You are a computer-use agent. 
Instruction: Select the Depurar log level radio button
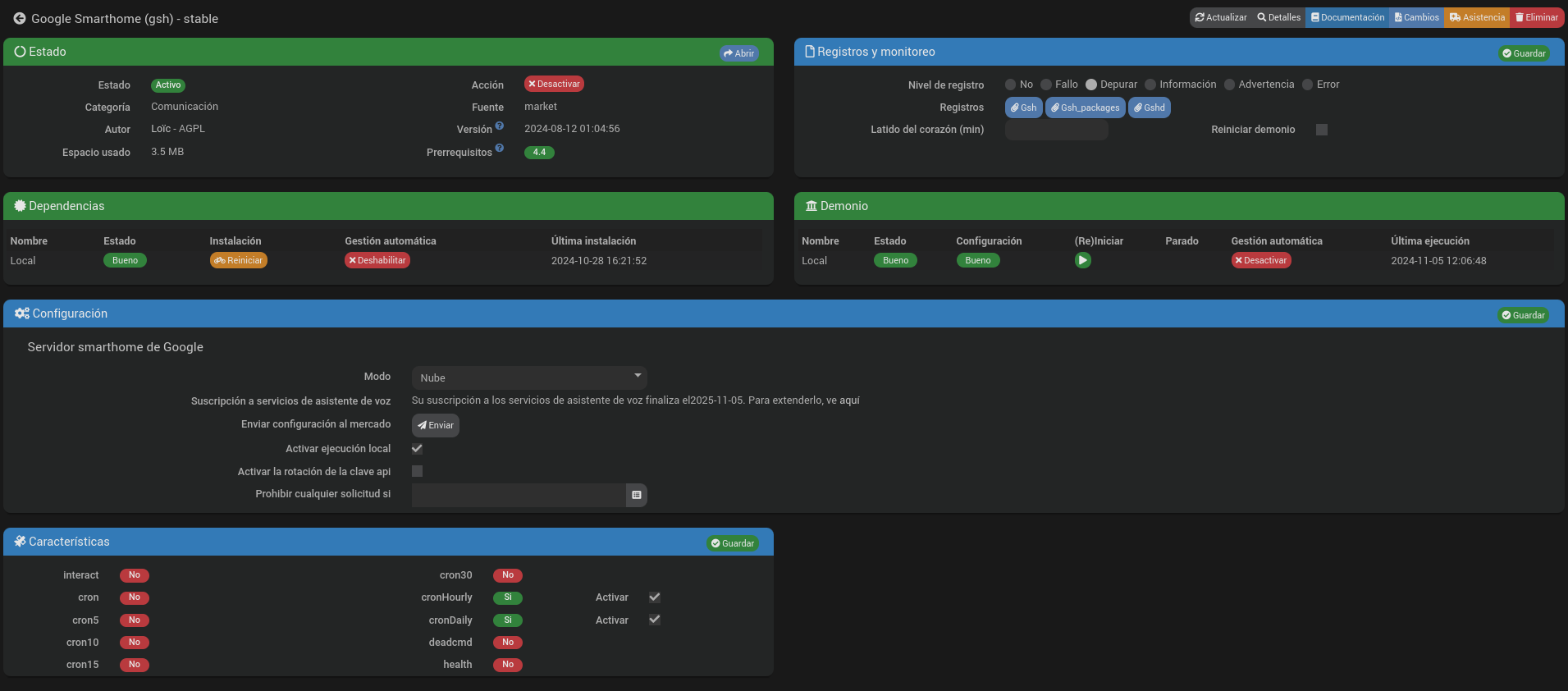click(x=1091, y=85)
